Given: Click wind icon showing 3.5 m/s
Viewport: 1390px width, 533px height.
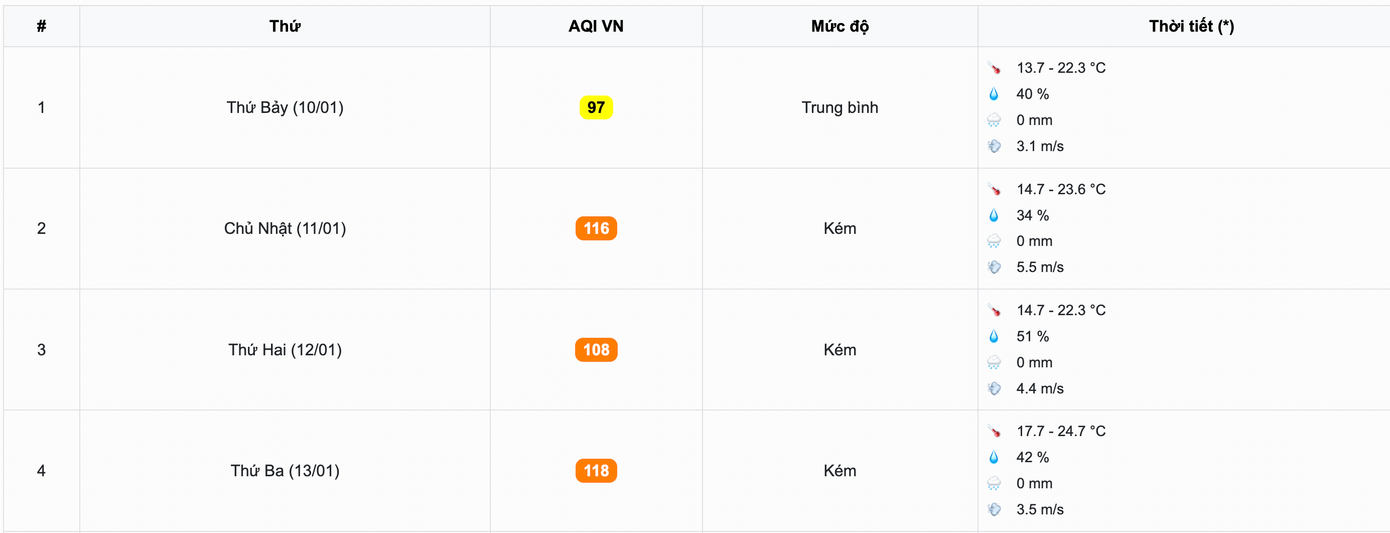Looking at the screenshot, I should click(x=994, y=509).
